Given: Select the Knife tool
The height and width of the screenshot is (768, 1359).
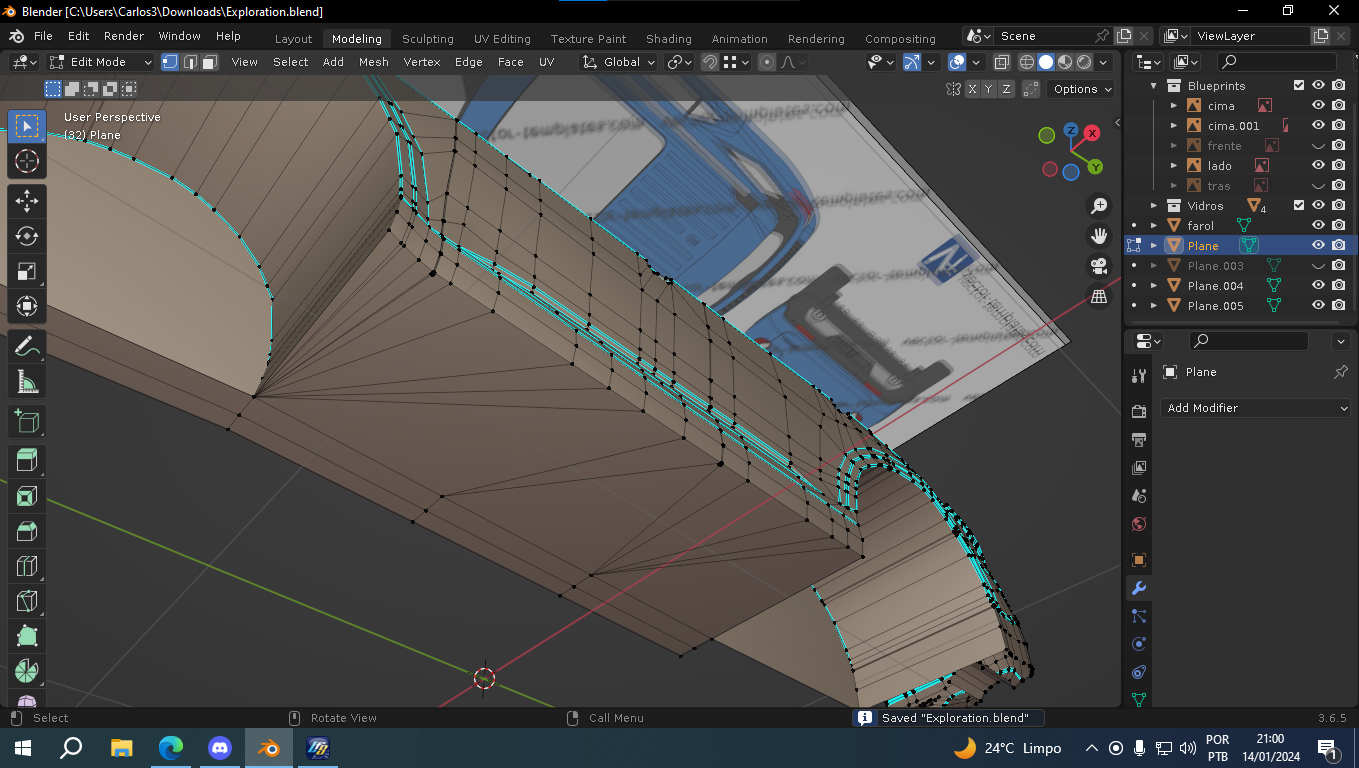Looking at the screenshot, I should [x=27, y=601].
